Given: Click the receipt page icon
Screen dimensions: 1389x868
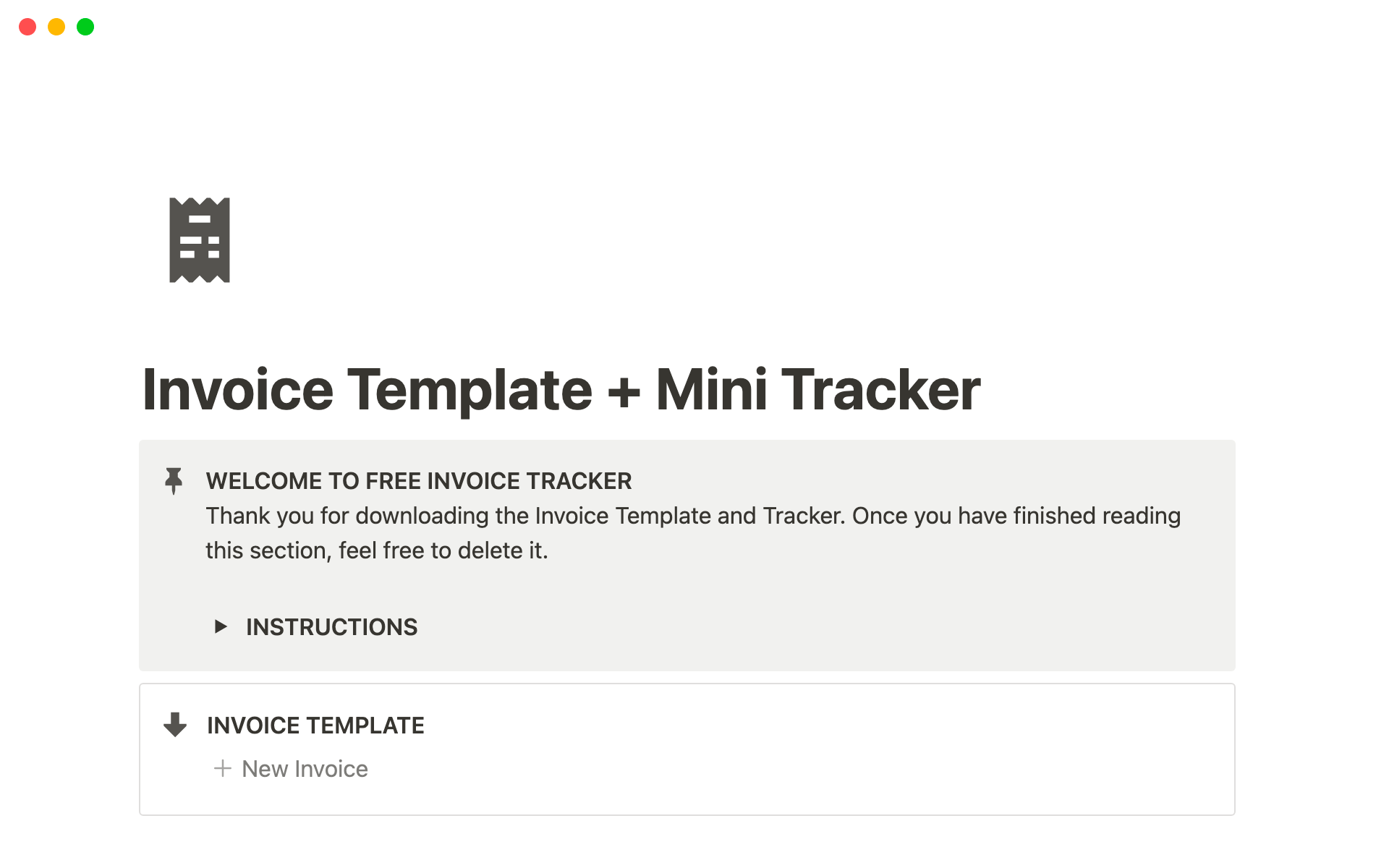Looking at the screenshot, I should tap(200, 240).
